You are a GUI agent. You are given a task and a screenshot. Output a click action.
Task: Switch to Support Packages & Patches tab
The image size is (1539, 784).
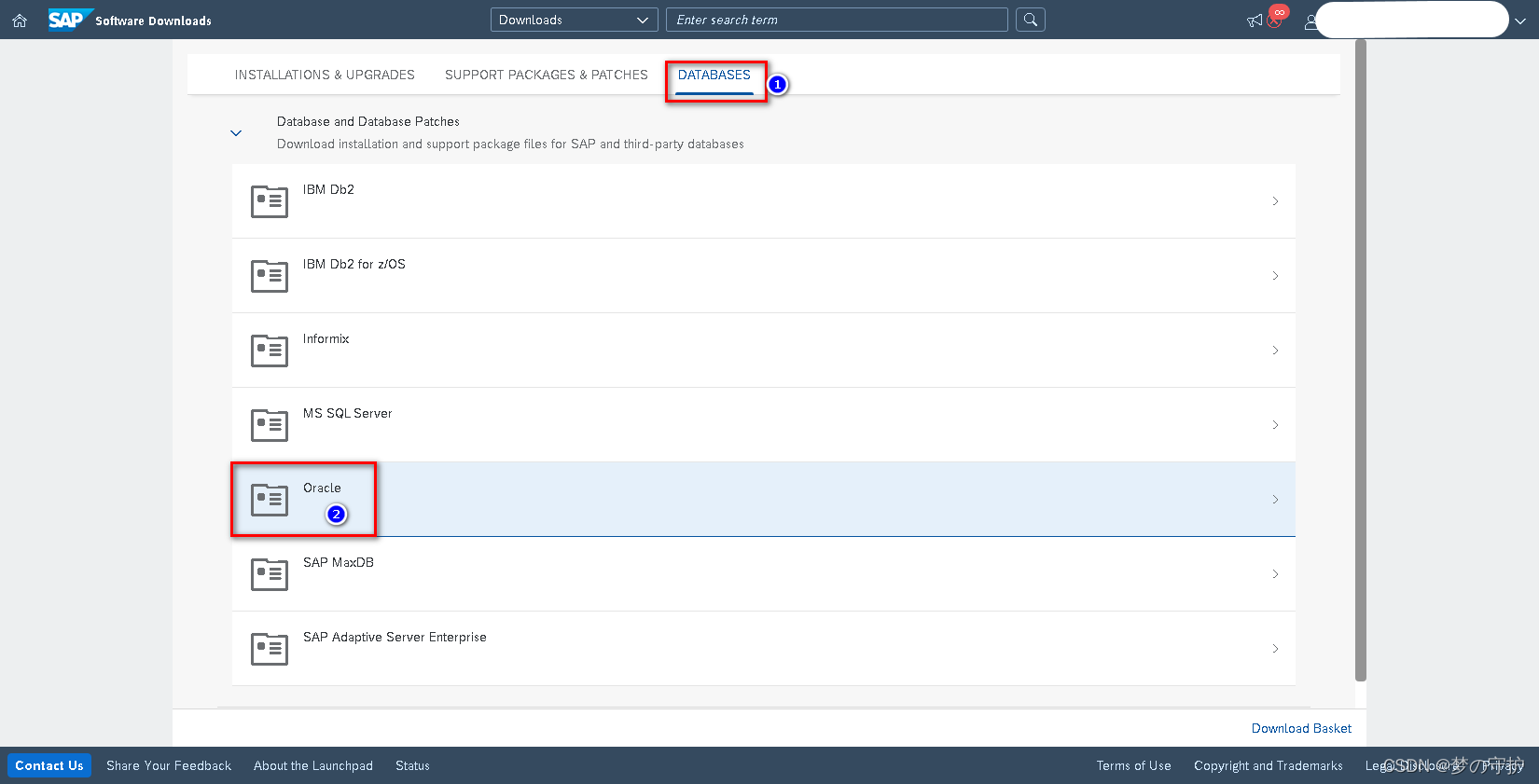pos(546,75)
